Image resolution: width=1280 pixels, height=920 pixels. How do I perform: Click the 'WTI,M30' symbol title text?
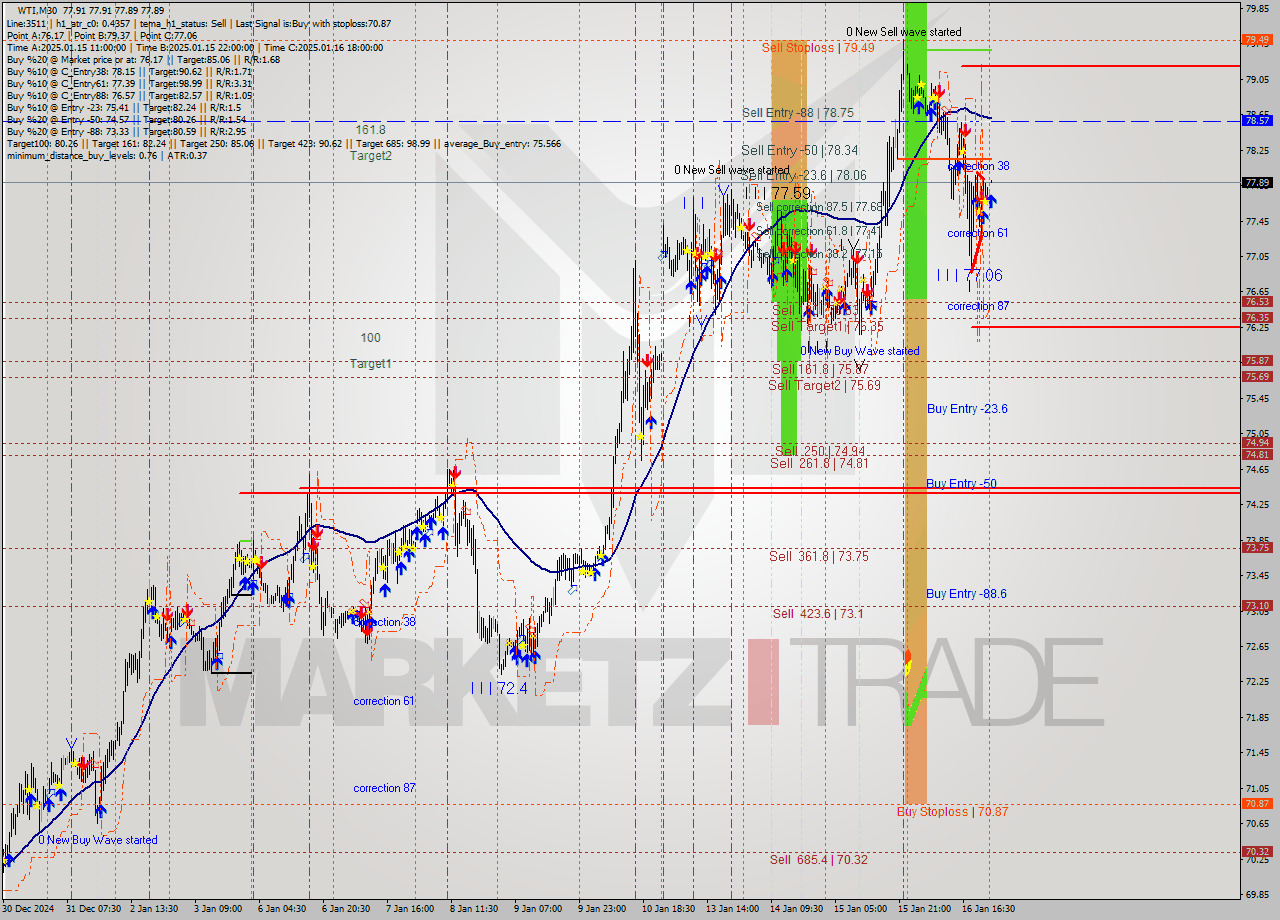click(x=39, y=9)
